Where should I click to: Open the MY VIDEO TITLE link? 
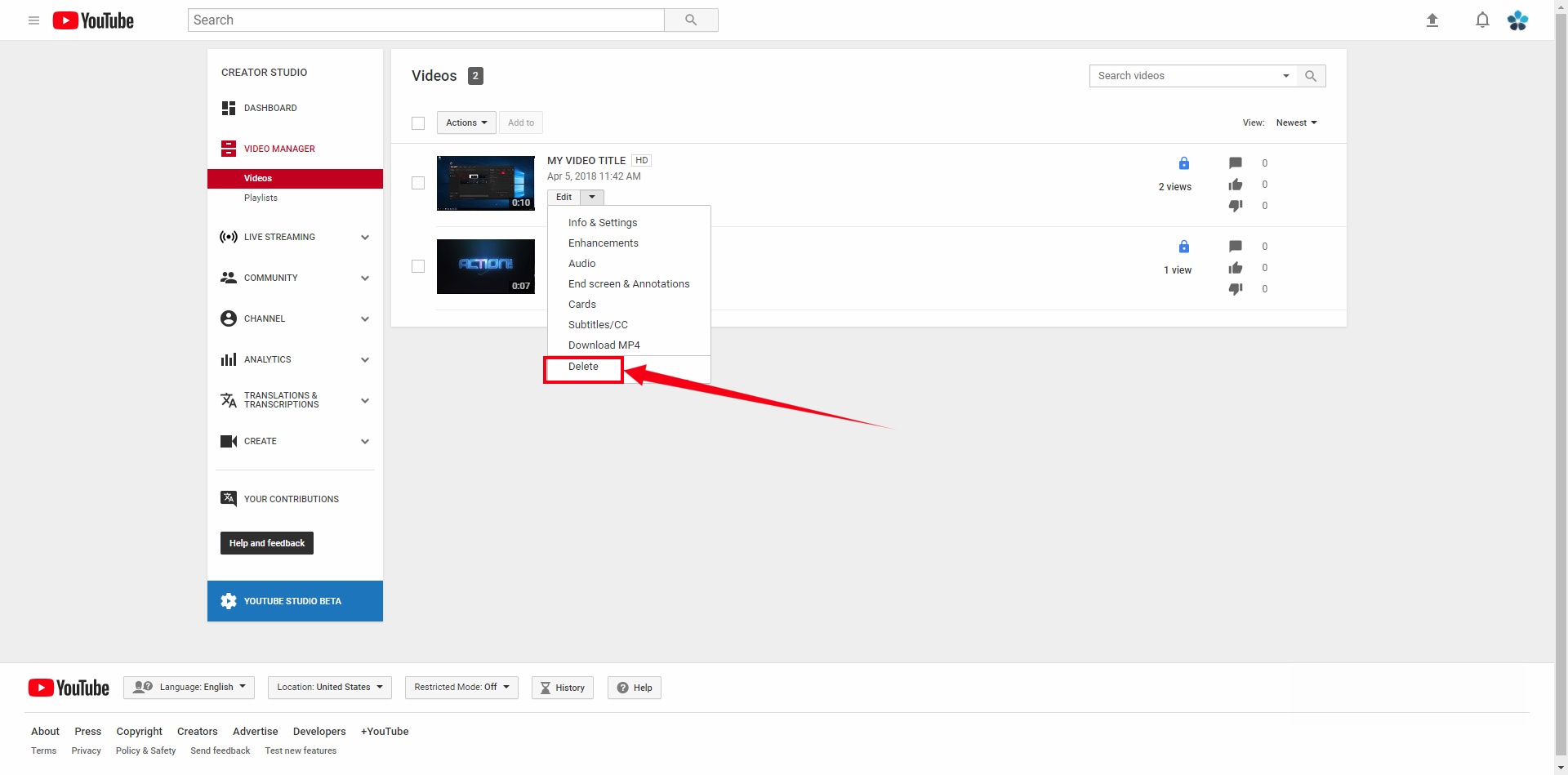(x=586, y=161)
